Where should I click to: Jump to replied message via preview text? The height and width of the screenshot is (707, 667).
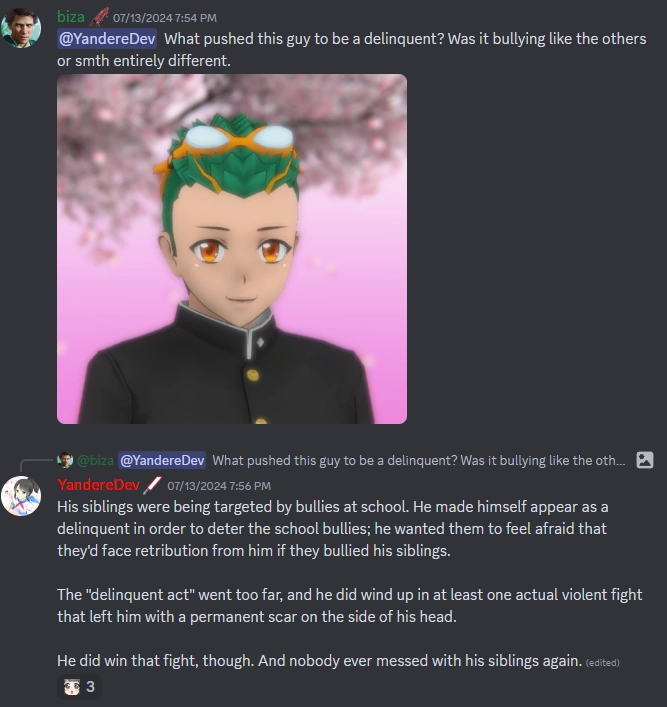(x=419, y=460)
